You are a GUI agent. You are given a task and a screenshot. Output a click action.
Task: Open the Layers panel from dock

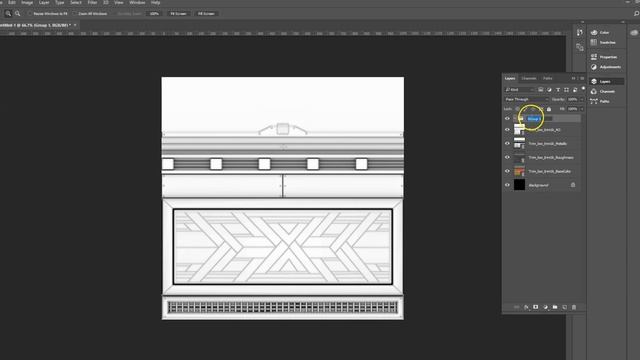click(x=606, y=82)
